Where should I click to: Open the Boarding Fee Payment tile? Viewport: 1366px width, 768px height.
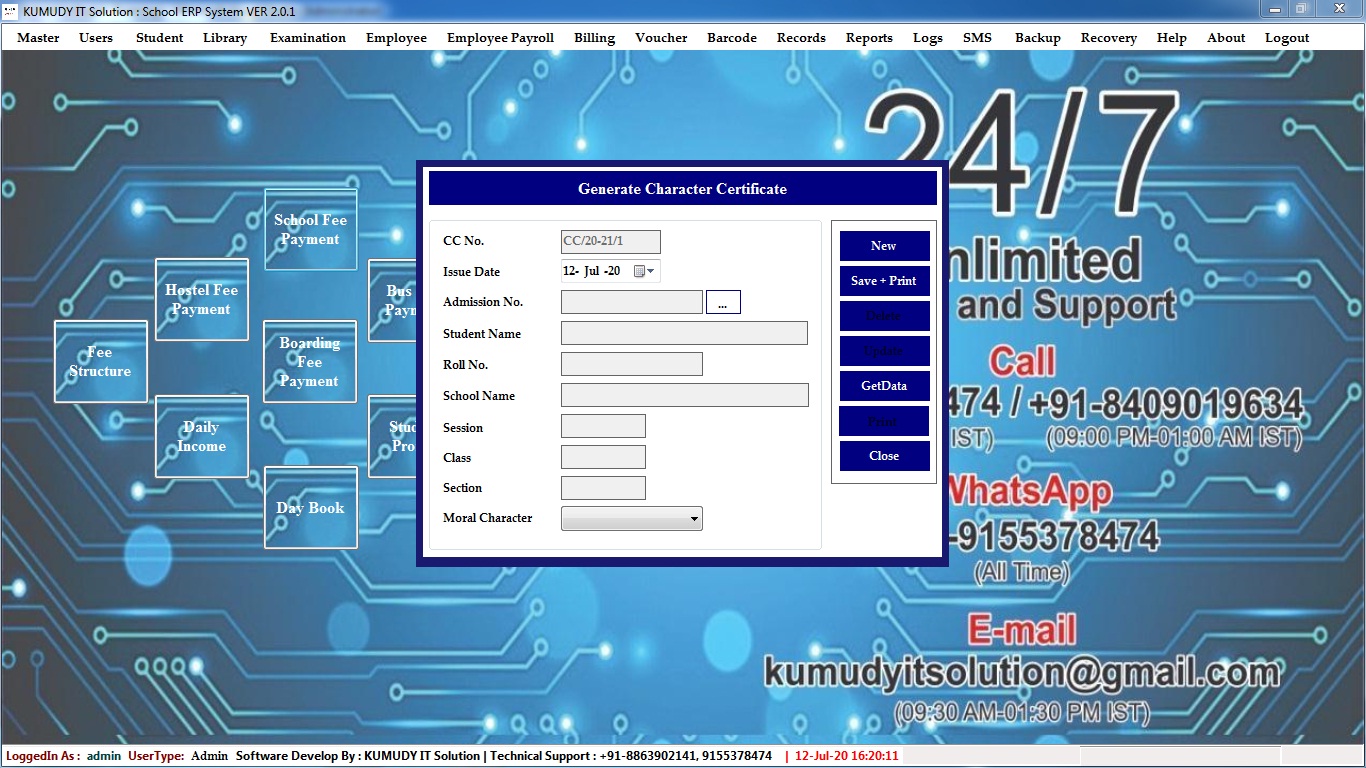[x=309, y=361]
